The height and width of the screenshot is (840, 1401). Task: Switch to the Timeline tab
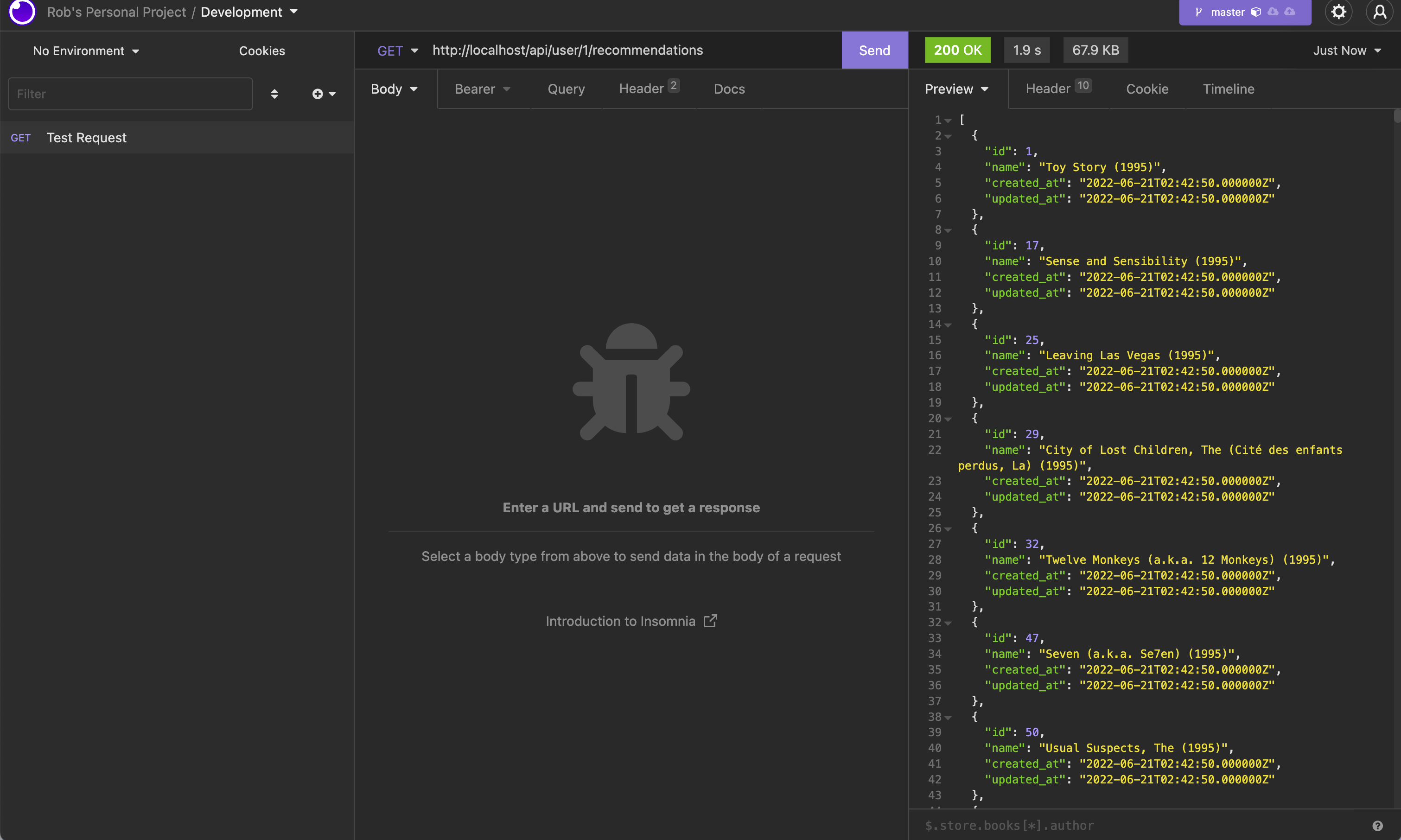[1229, 89]
